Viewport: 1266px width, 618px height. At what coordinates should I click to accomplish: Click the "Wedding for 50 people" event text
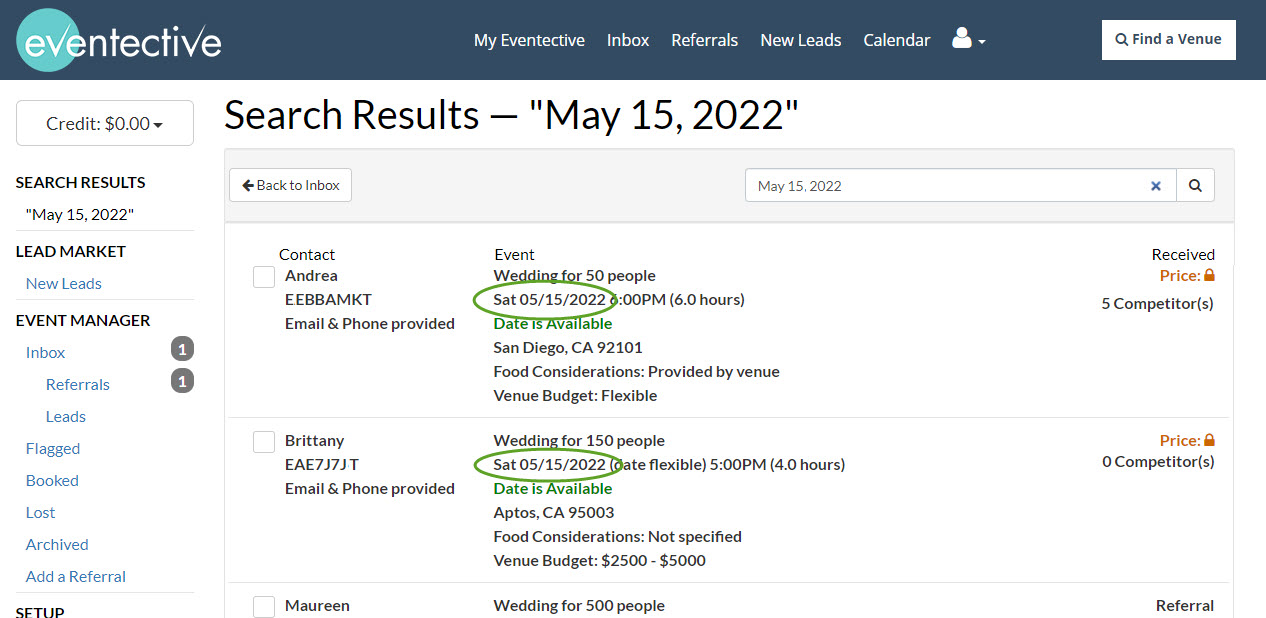coord(575,276)
